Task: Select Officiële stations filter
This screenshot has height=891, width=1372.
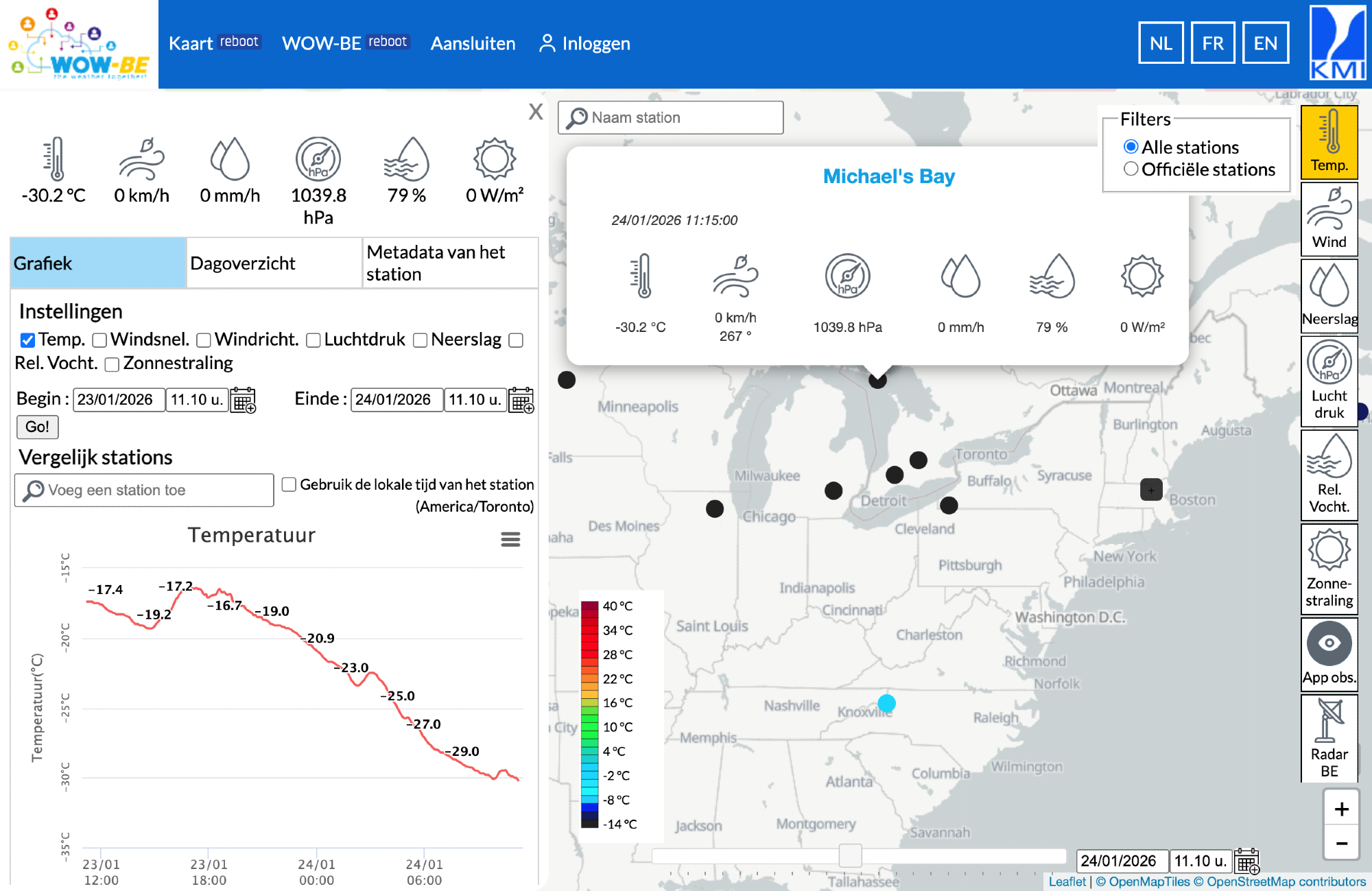Action: click(x=1131, y=169)
